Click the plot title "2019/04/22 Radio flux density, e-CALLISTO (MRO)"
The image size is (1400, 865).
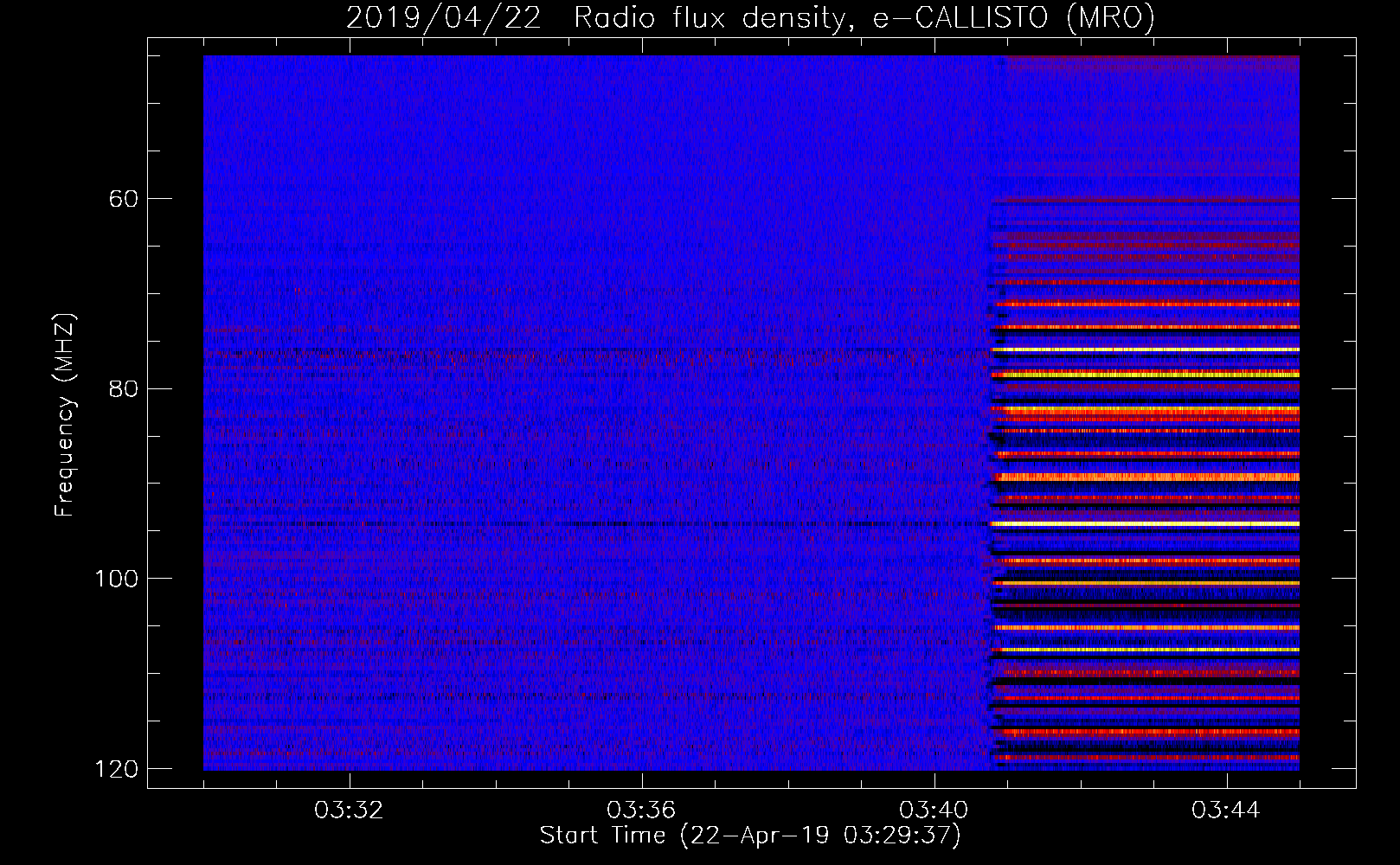pyautogui.click(x=750, y=17)
